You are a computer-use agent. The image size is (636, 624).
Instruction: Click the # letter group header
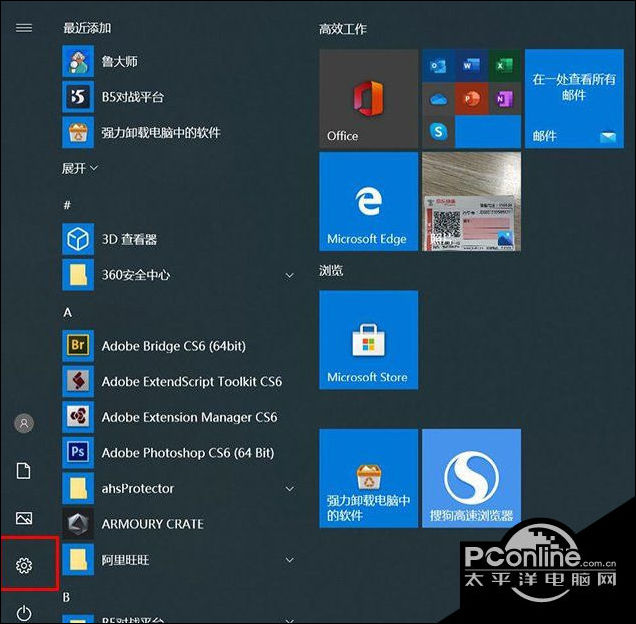click(x=67, y=205)
